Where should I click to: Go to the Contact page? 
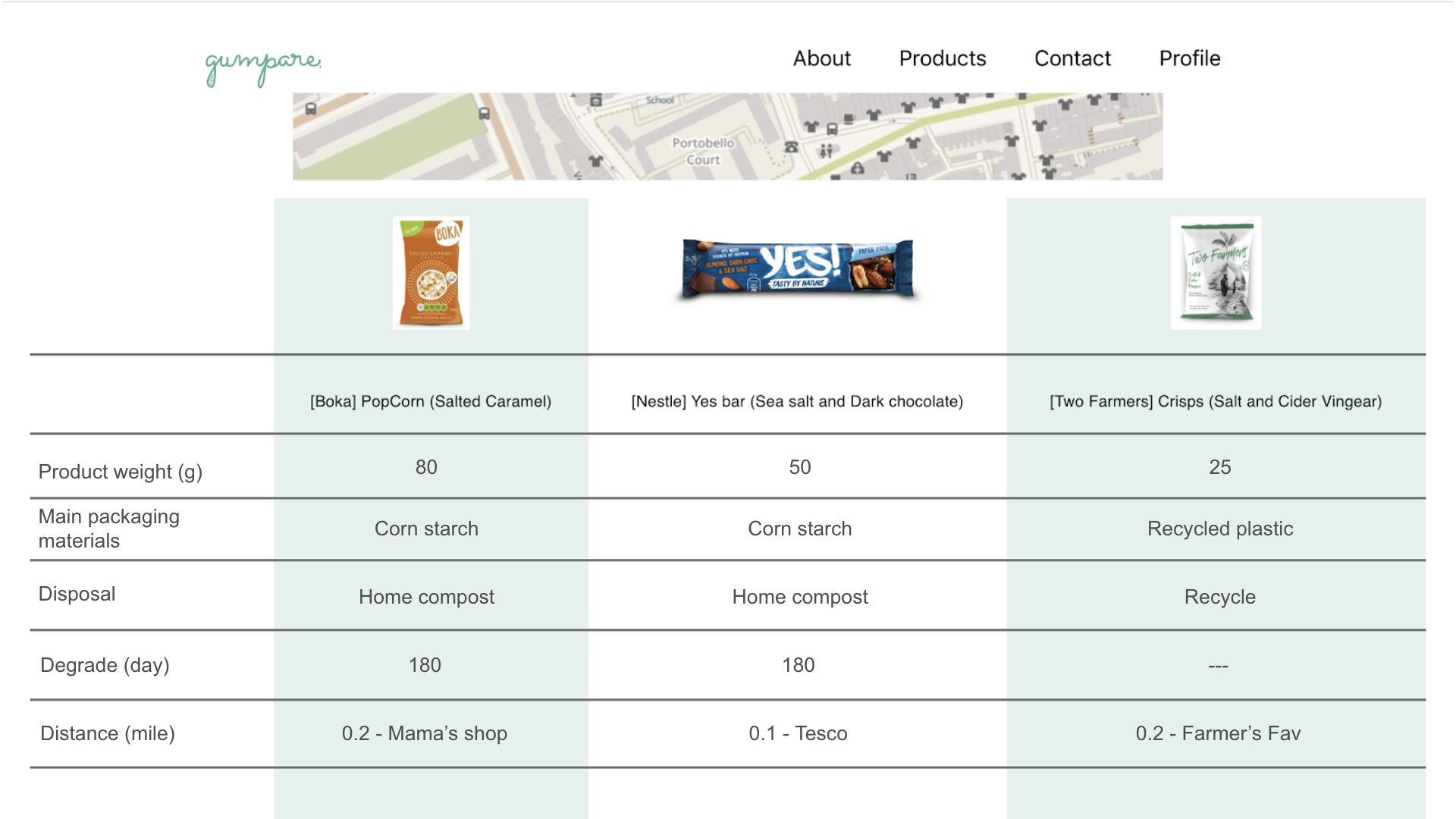(1072, 58)
